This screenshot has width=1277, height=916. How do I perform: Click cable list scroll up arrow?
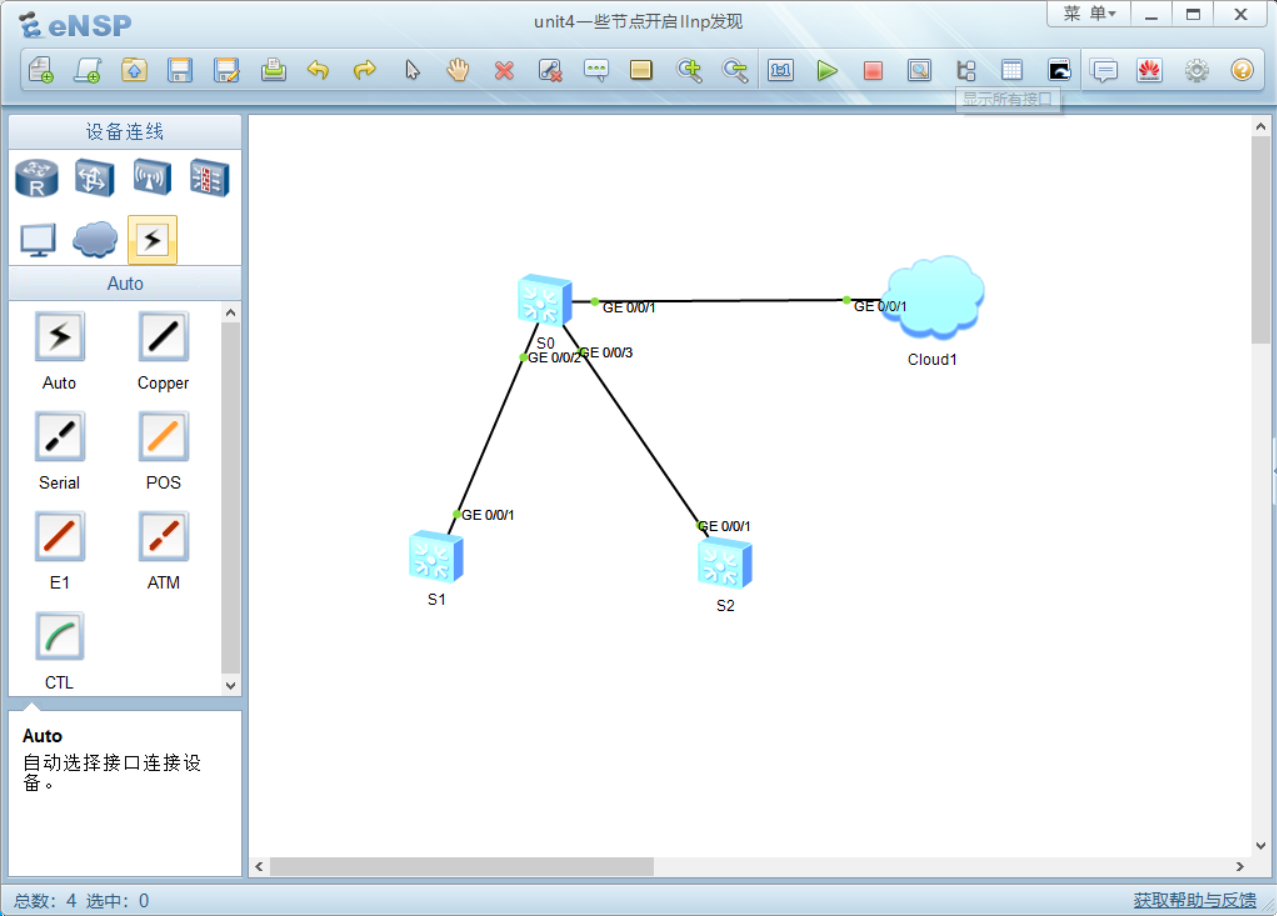231,313
